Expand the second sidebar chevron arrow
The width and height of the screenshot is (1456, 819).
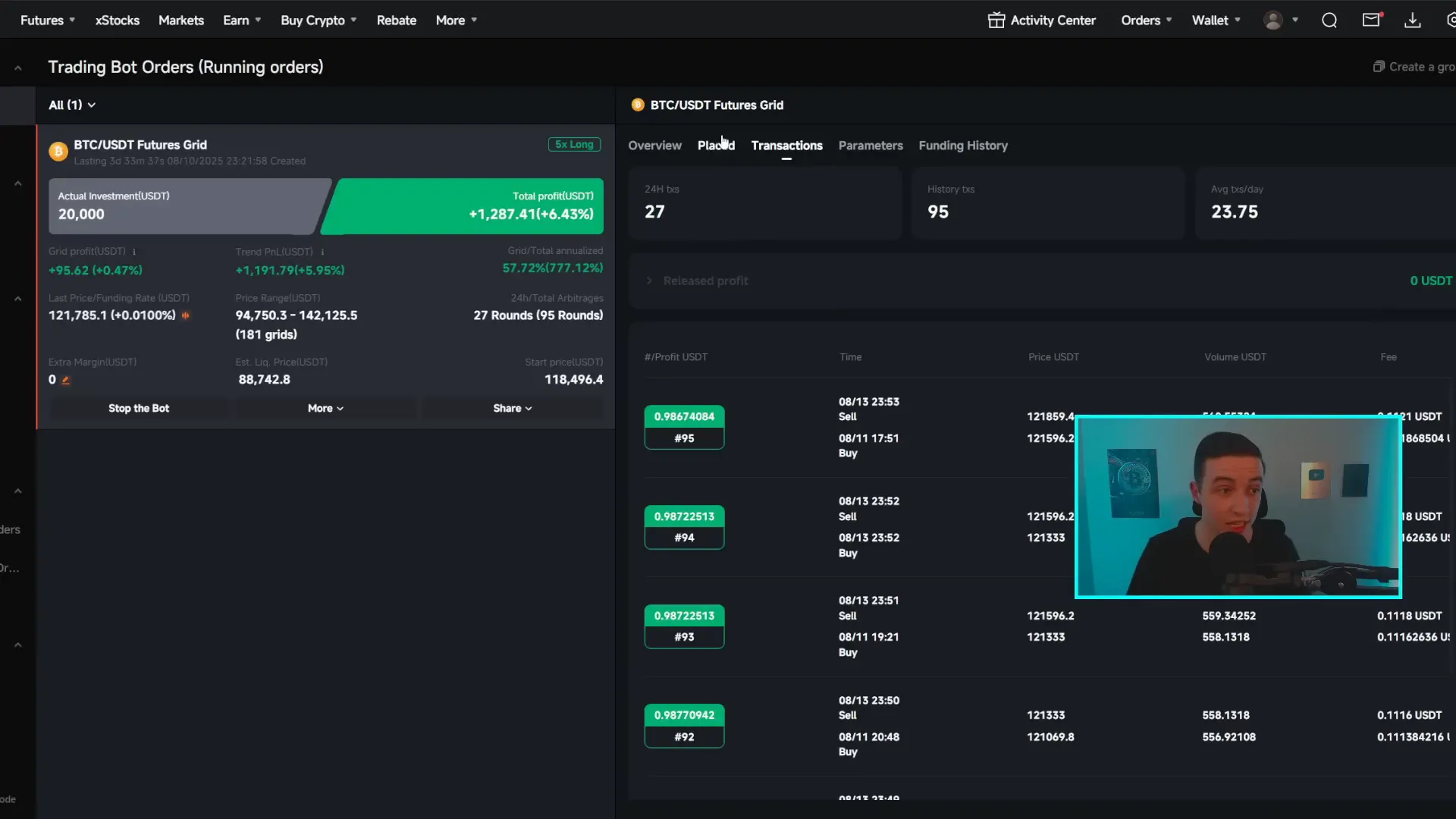click(17, 184)
